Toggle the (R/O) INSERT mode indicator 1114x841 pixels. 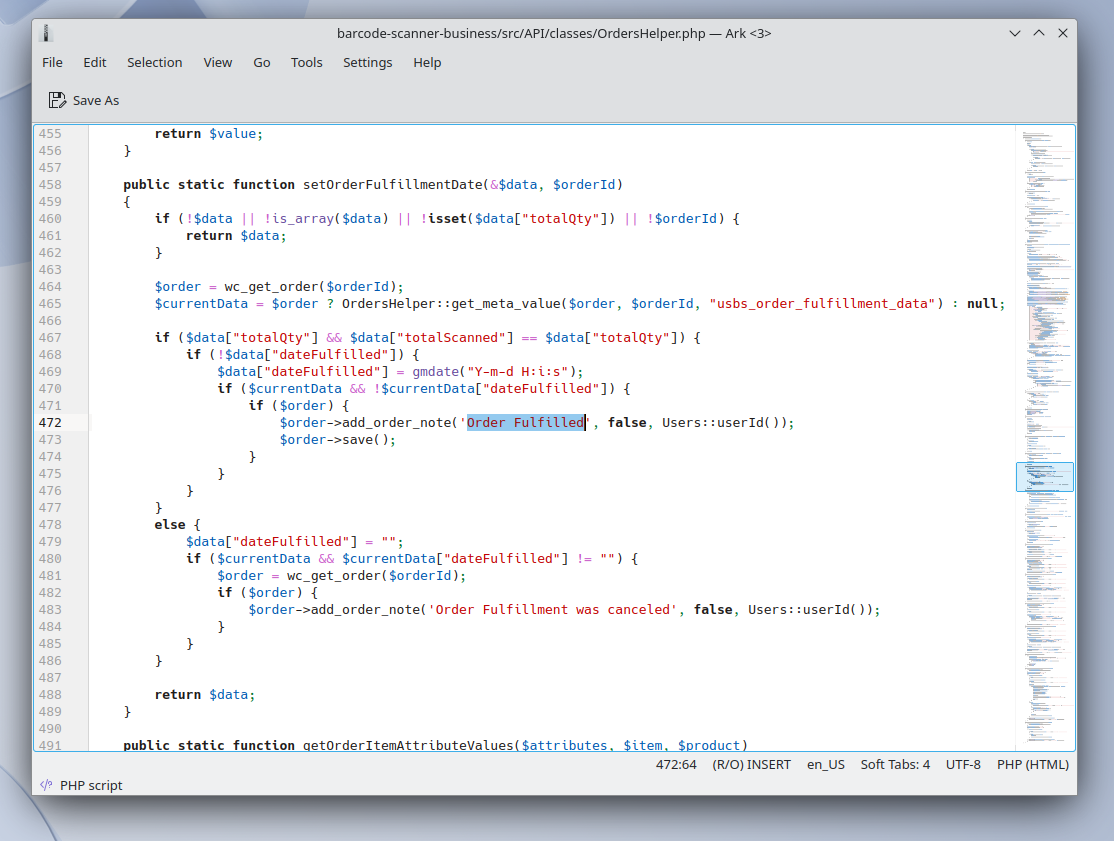(751, 764)
